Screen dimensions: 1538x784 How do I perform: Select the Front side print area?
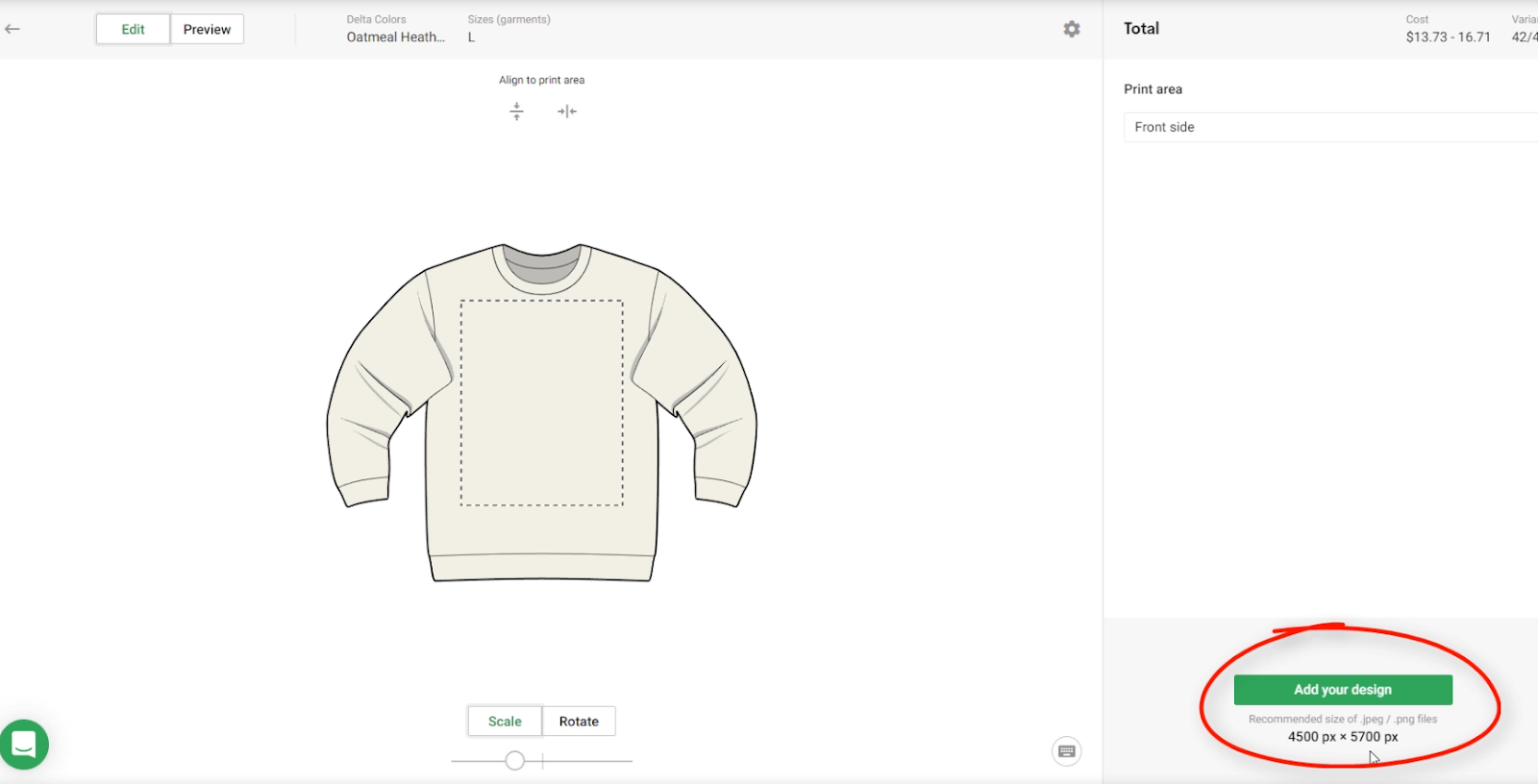(1327, 127)
